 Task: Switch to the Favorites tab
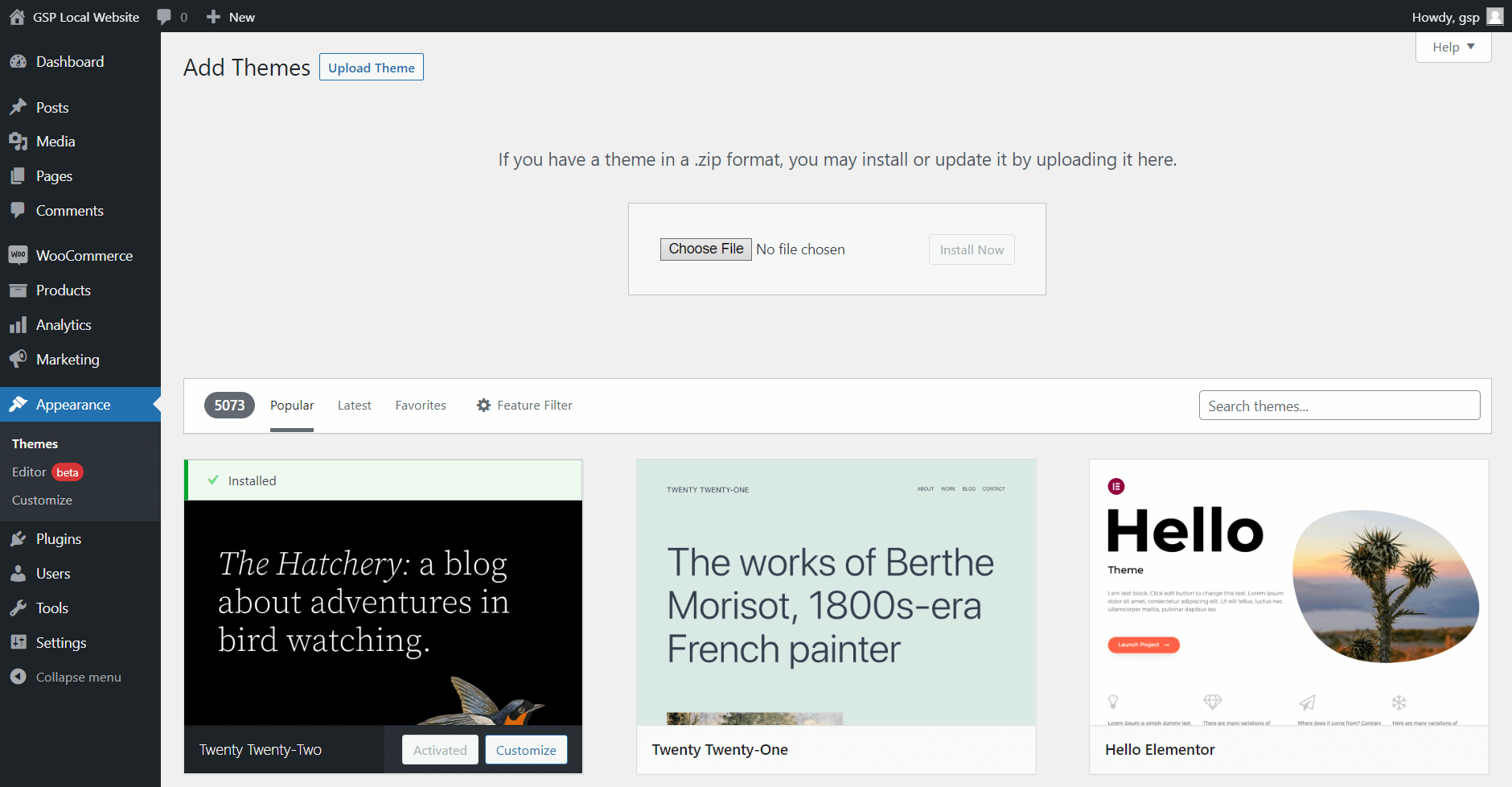[x=421, y=405]
